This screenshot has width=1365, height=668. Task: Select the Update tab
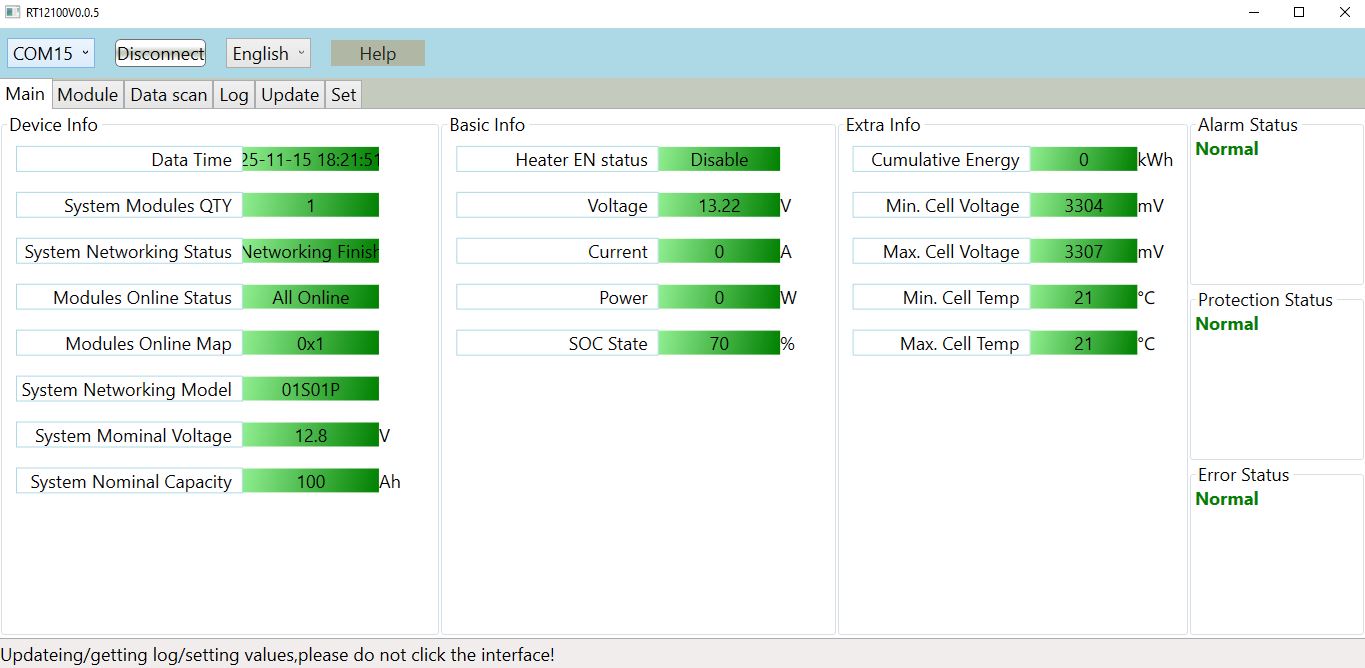(x=290, y=95)
